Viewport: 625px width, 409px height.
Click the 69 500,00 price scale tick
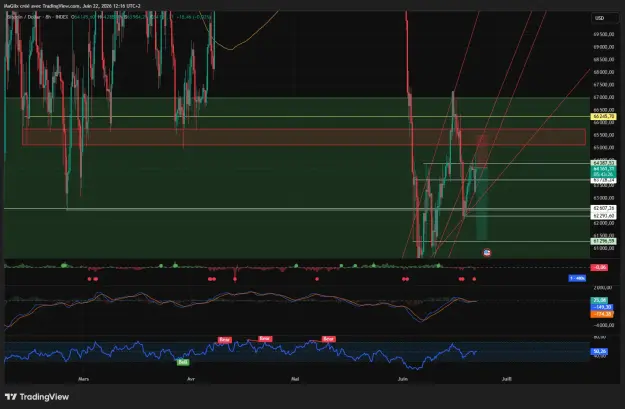point(603,34)
